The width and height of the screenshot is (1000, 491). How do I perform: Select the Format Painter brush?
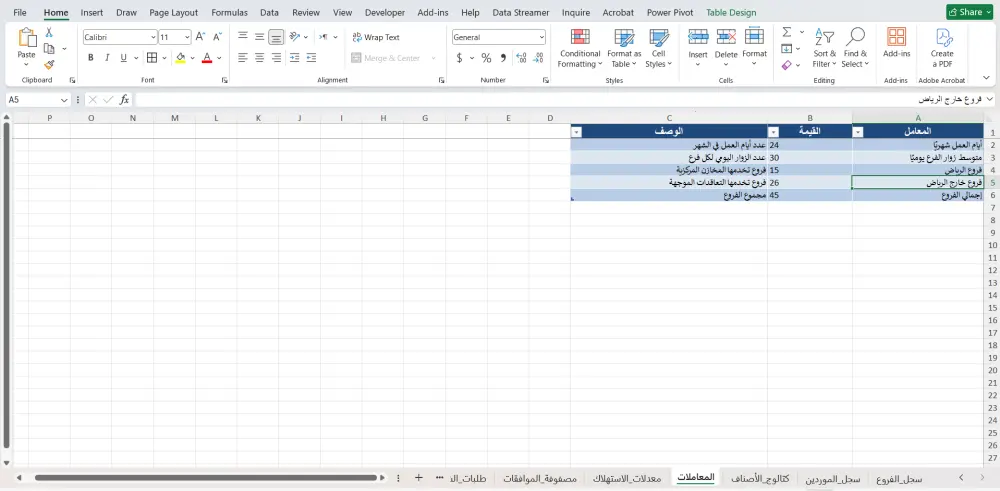click(49, 64)
